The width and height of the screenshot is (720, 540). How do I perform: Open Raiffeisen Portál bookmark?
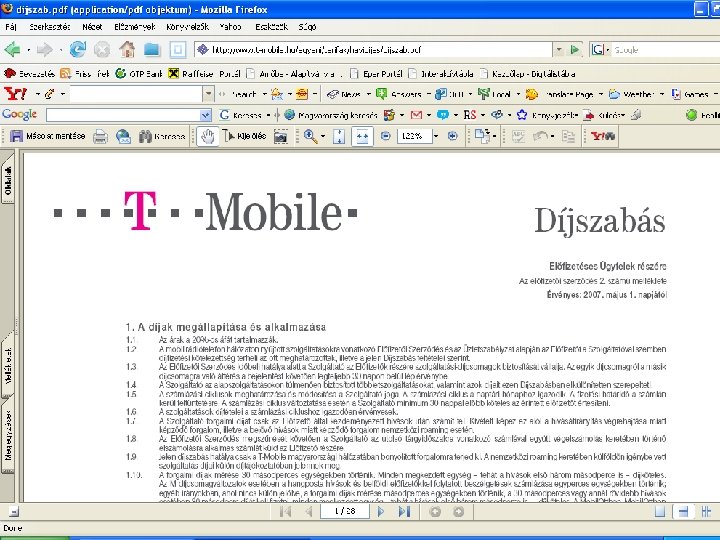(x=204, y=73)
